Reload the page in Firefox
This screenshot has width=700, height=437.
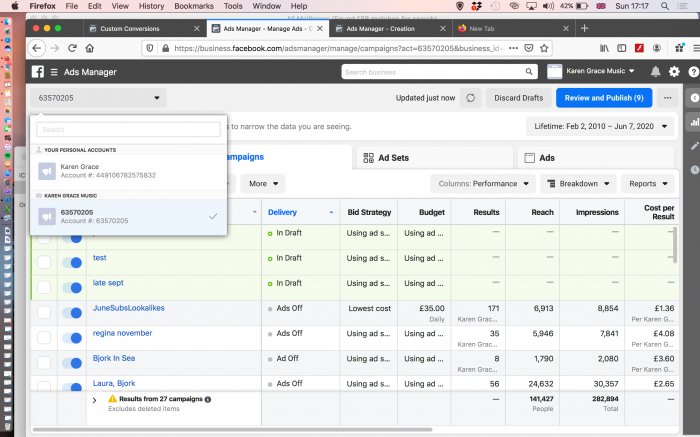[72, 48]
